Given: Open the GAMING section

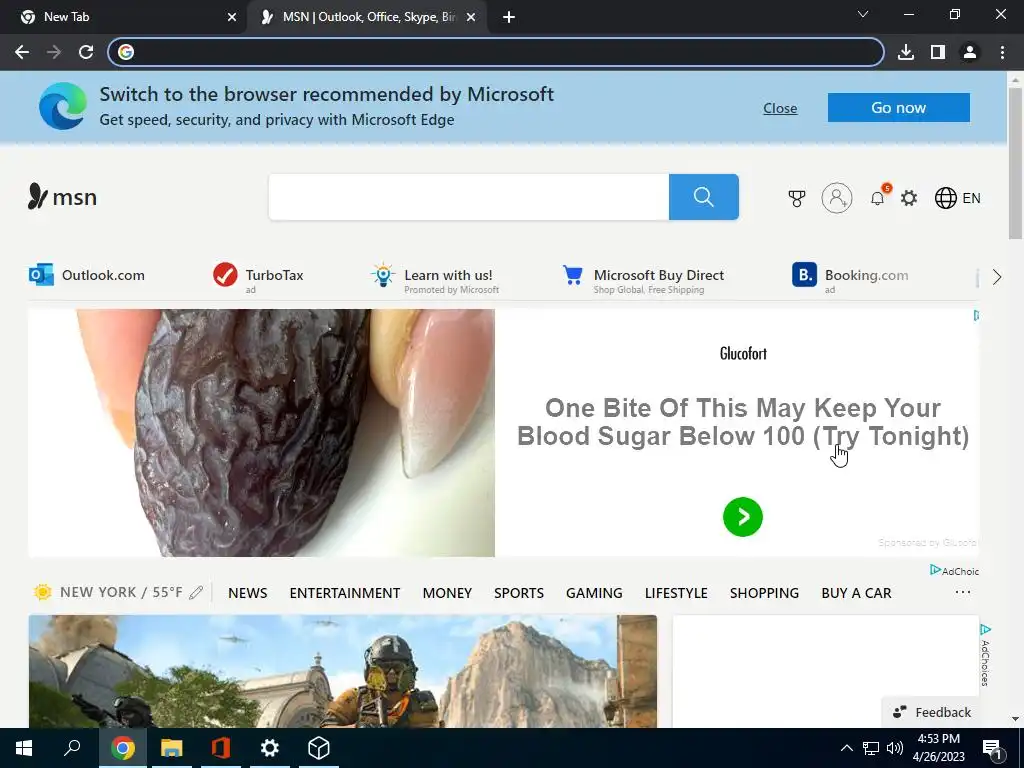Looking at the screenshot, I should tap(594, 593).
